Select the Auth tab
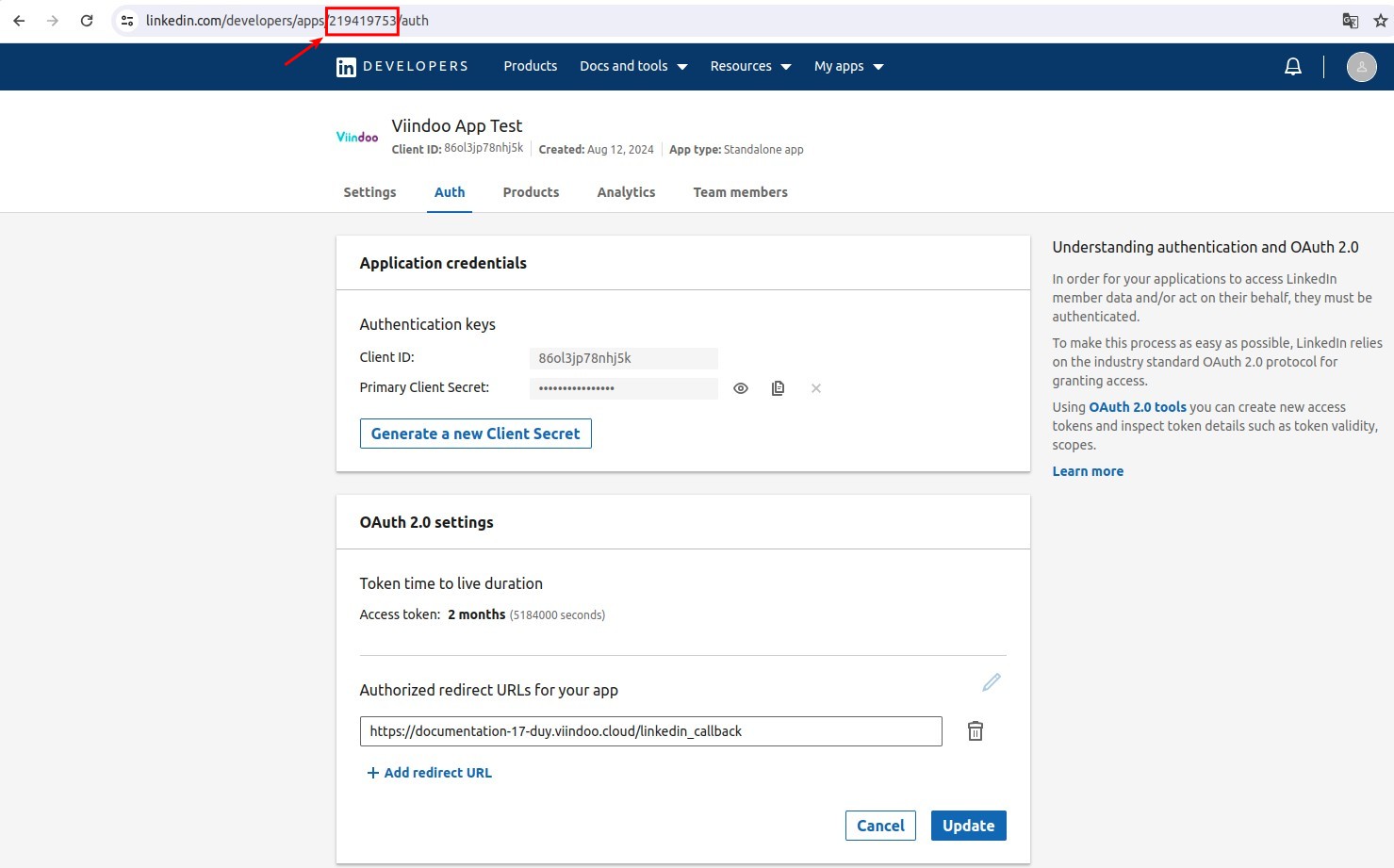The height and width of the screenshot is (868, 1394). (450, 192)
